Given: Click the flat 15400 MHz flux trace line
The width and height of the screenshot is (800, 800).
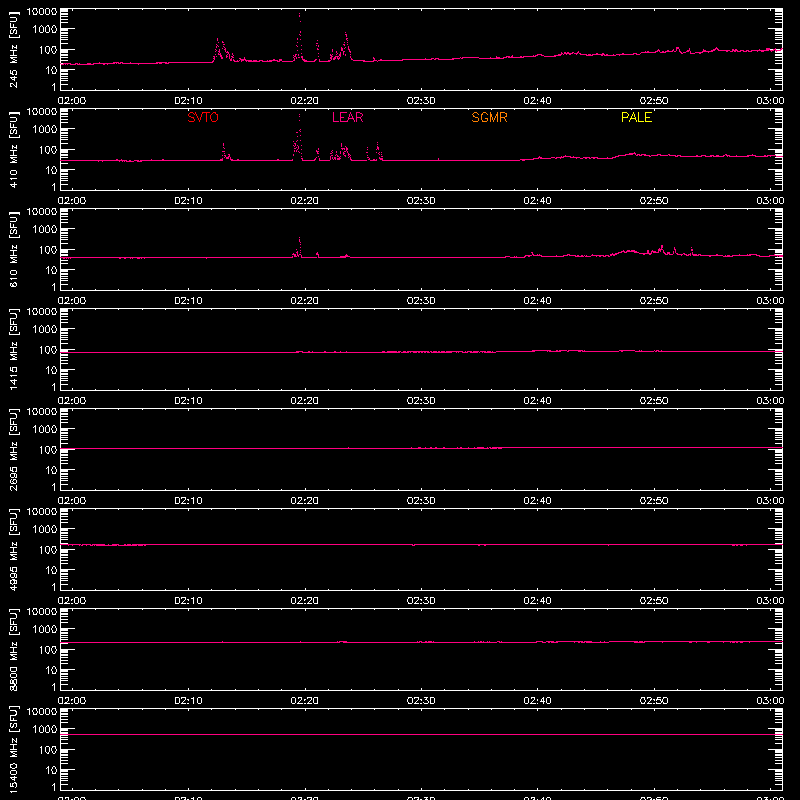Looking at the screenshot, I should [421, 735].
